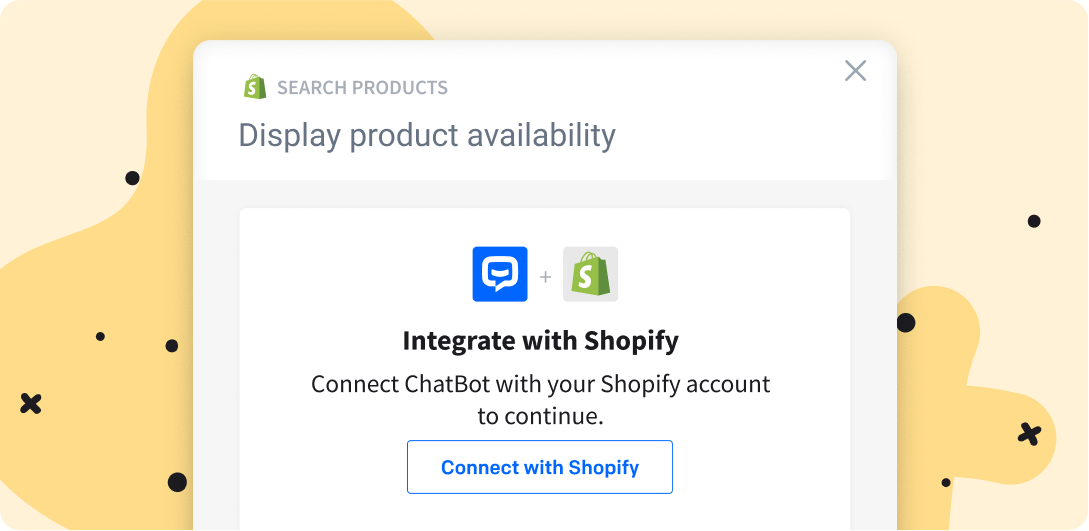Viewport: 1089px width, 531px height.
Task: Click the blue ChatBot logo icon
Action: [x=500, y=274]
